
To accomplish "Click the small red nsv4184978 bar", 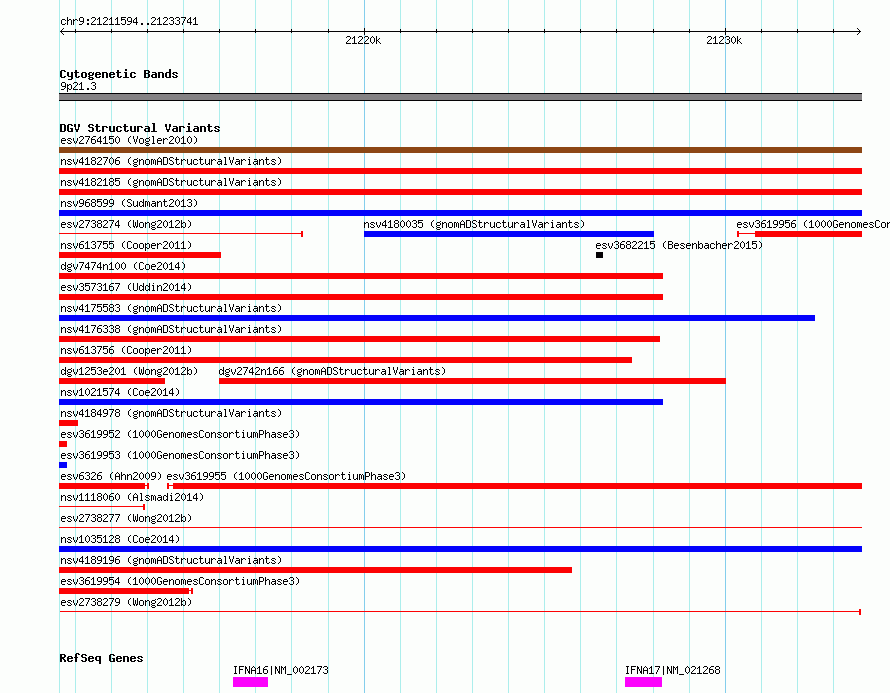I will point(69,423).
